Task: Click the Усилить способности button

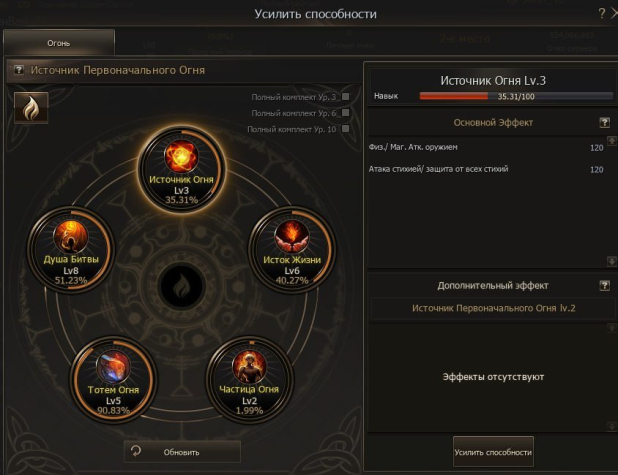Action: (x=493, y=452)
